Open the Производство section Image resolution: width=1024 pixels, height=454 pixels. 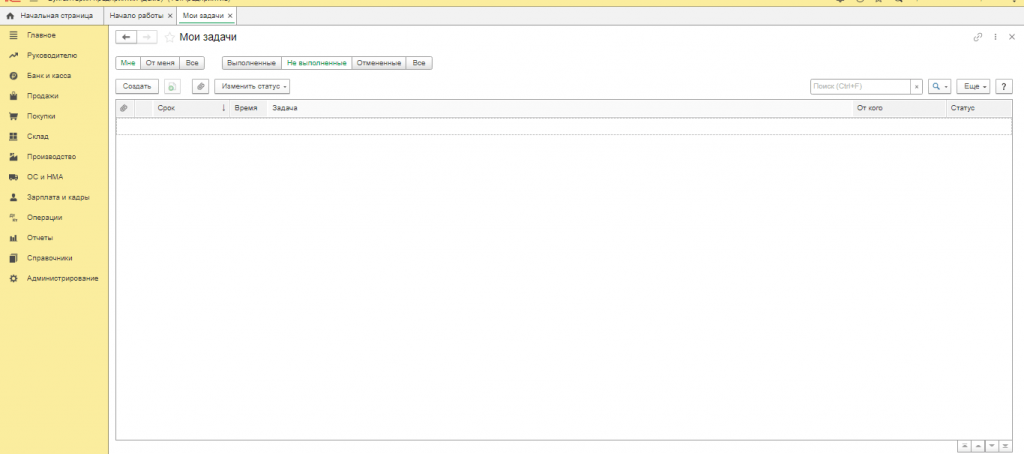coord(54,157)
